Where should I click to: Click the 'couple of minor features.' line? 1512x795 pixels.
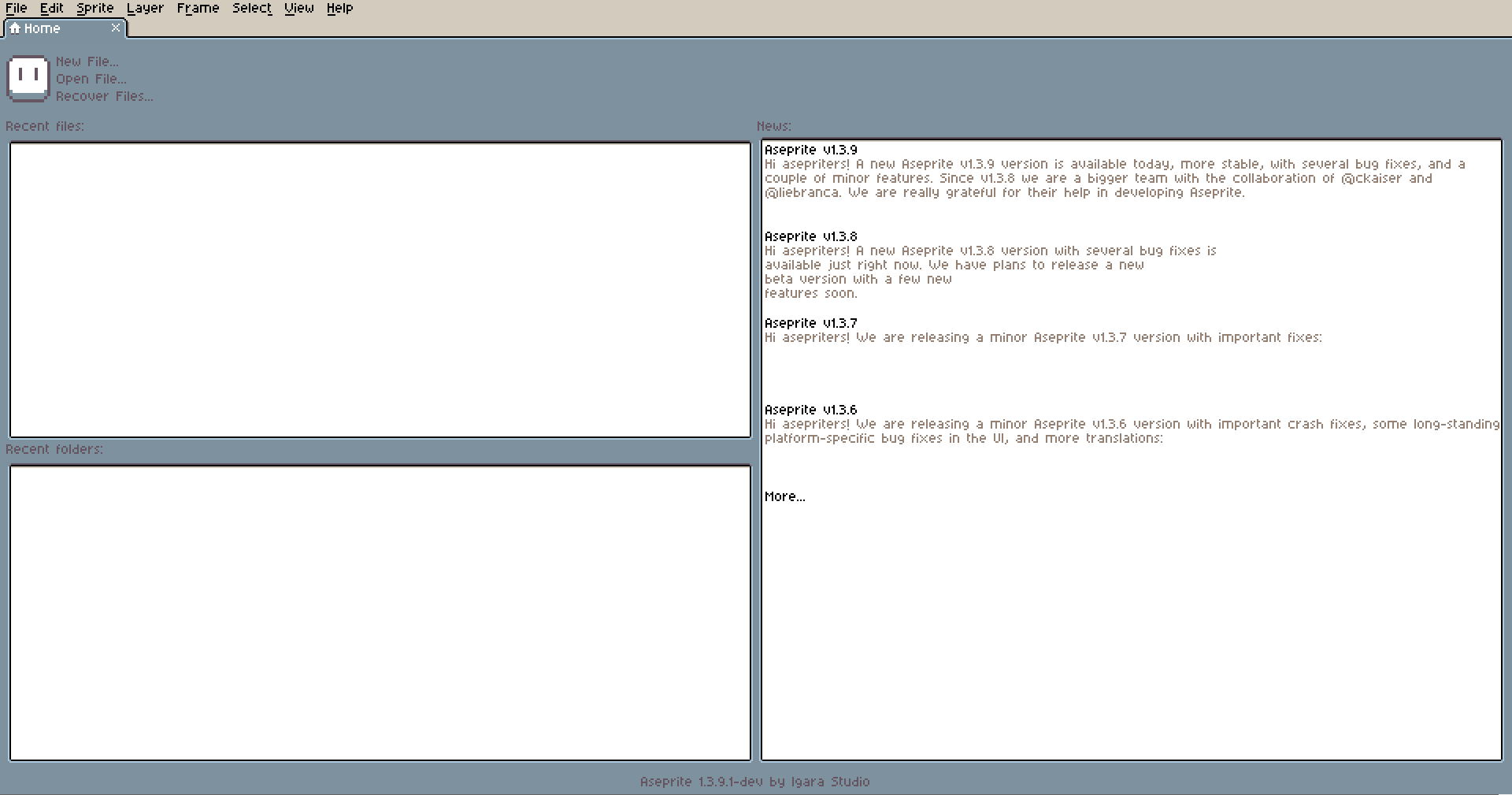(x=1099, y=178)
